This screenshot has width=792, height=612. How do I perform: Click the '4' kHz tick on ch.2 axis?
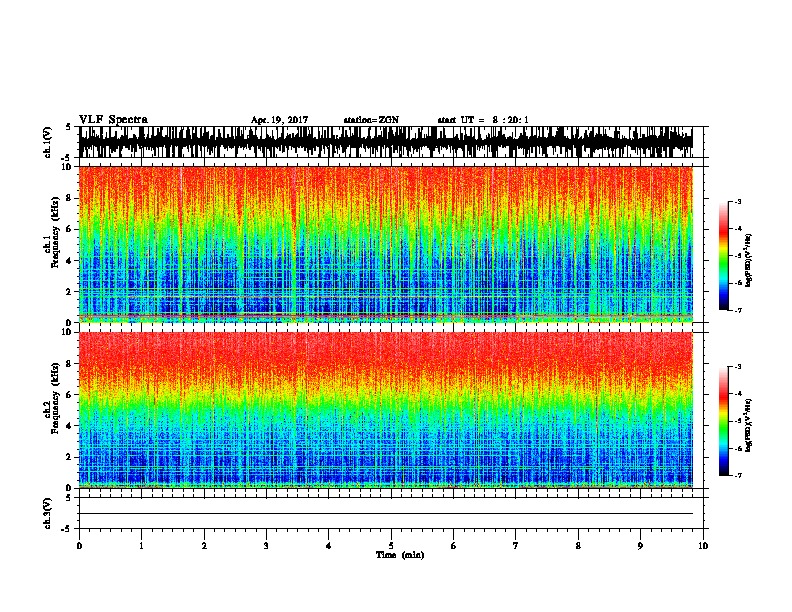pyautogui.click(x=70, y=426)
